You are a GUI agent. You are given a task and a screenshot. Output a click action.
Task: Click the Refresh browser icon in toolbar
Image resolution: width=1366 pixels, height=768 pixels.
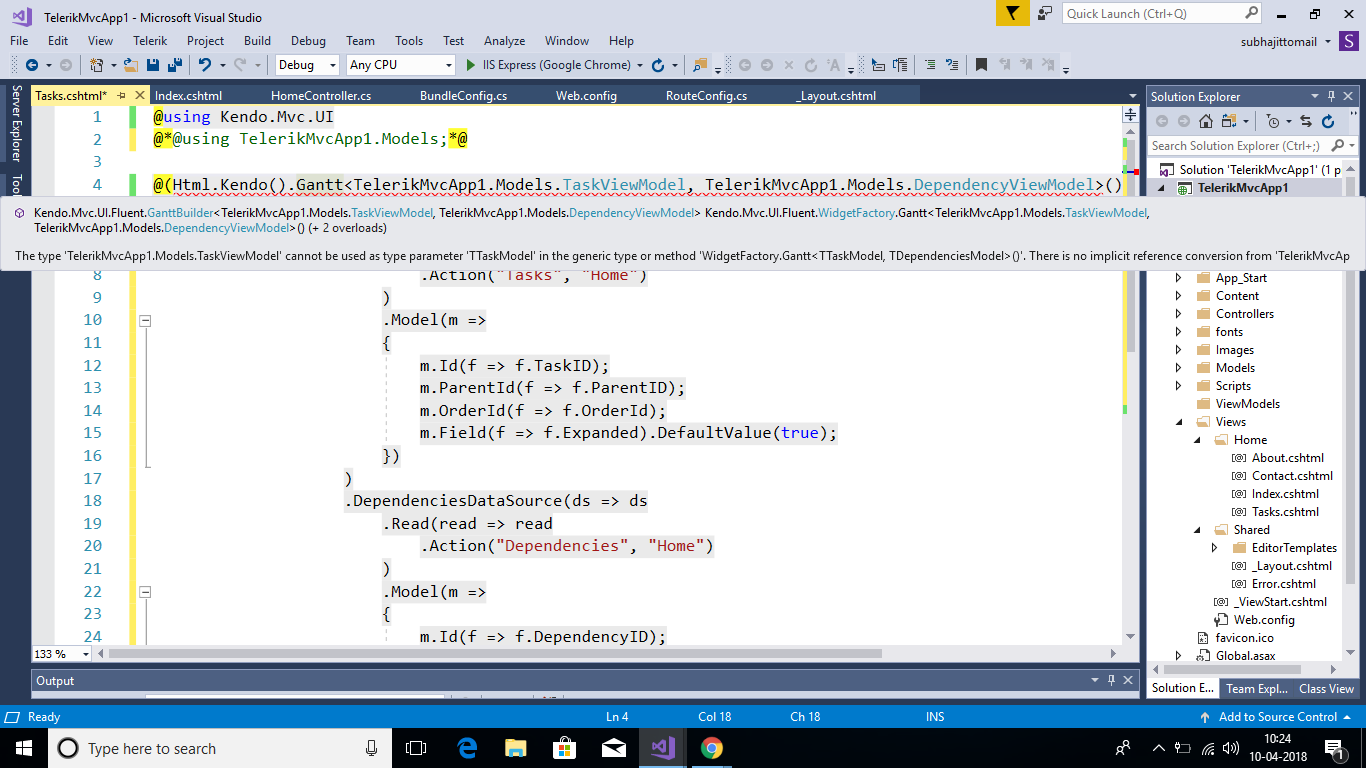pos(658,65)
